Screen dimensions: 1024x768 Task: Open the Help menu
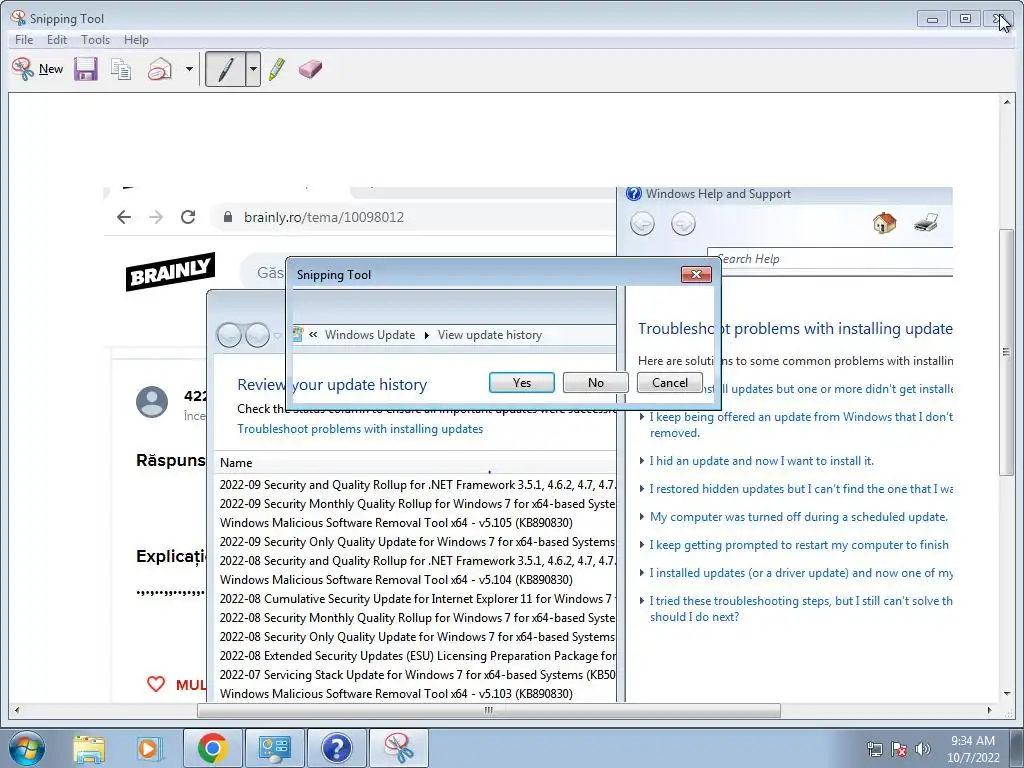[136, 40]
